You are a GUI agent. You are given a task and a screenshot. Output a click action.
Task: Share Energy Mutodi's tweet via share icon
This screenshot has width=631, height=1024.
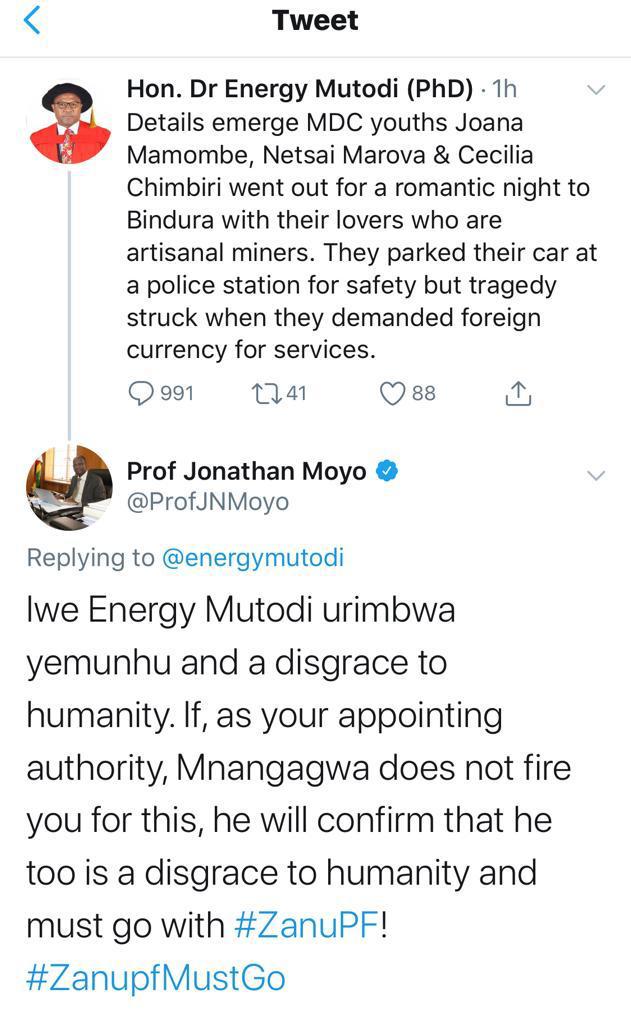pyautogui.click(x=518, y=393)
